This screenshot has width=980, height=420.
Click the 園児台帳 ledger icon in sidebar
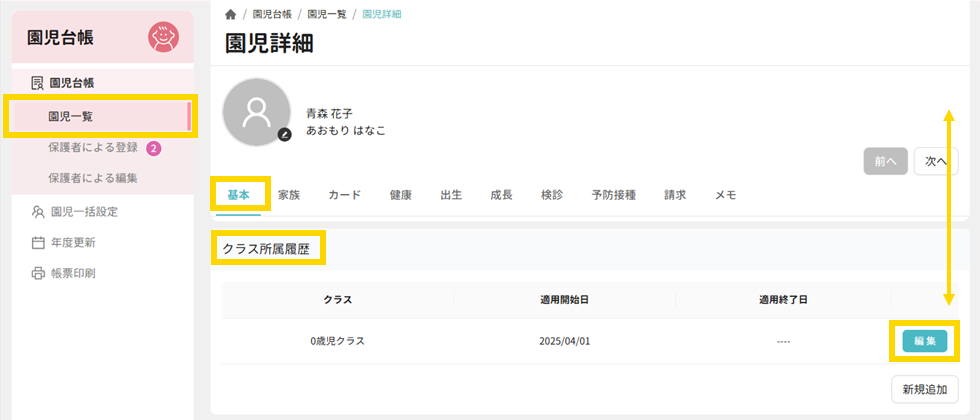coord(38,83)
